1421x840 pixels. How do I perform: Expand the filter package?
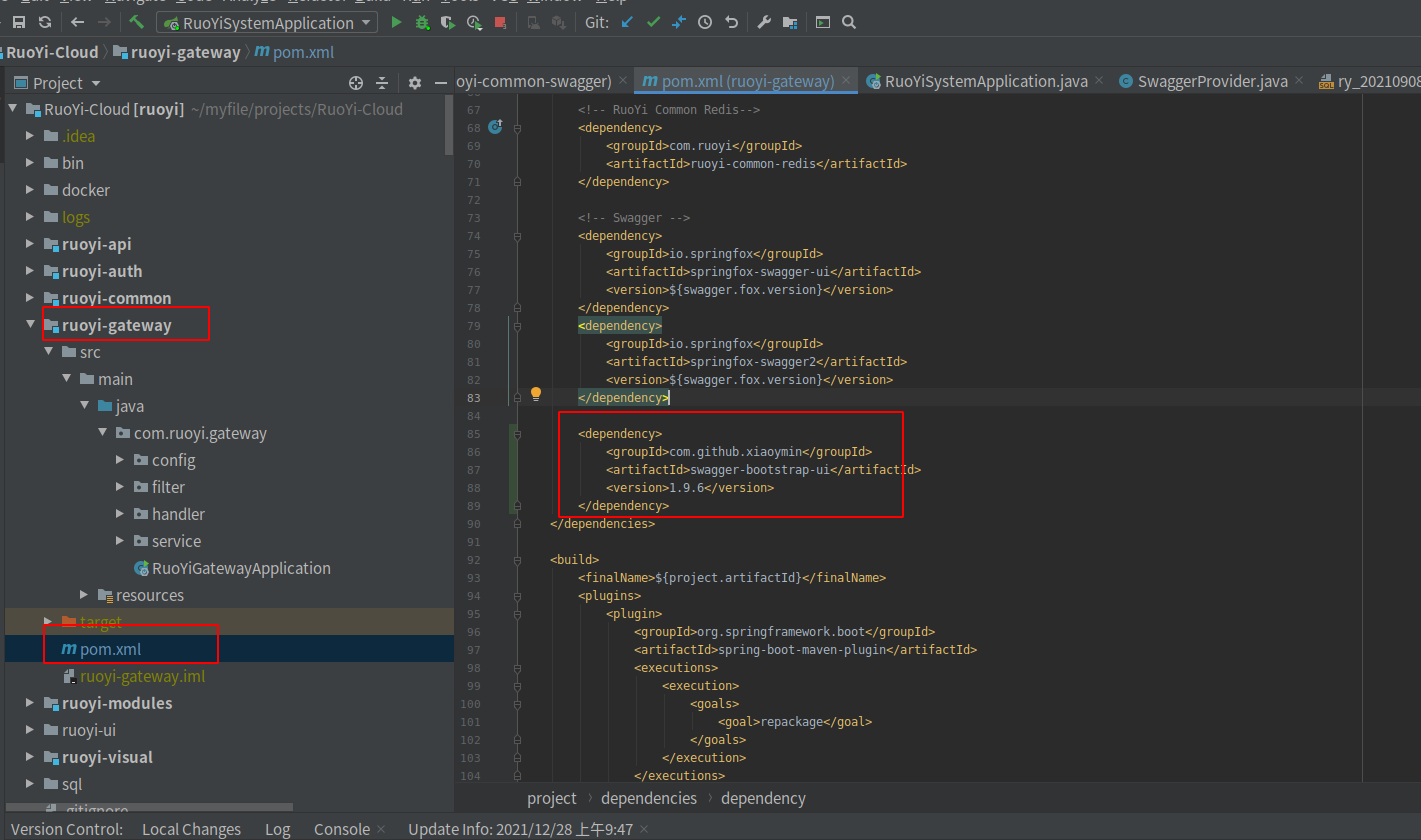(120, 487)
